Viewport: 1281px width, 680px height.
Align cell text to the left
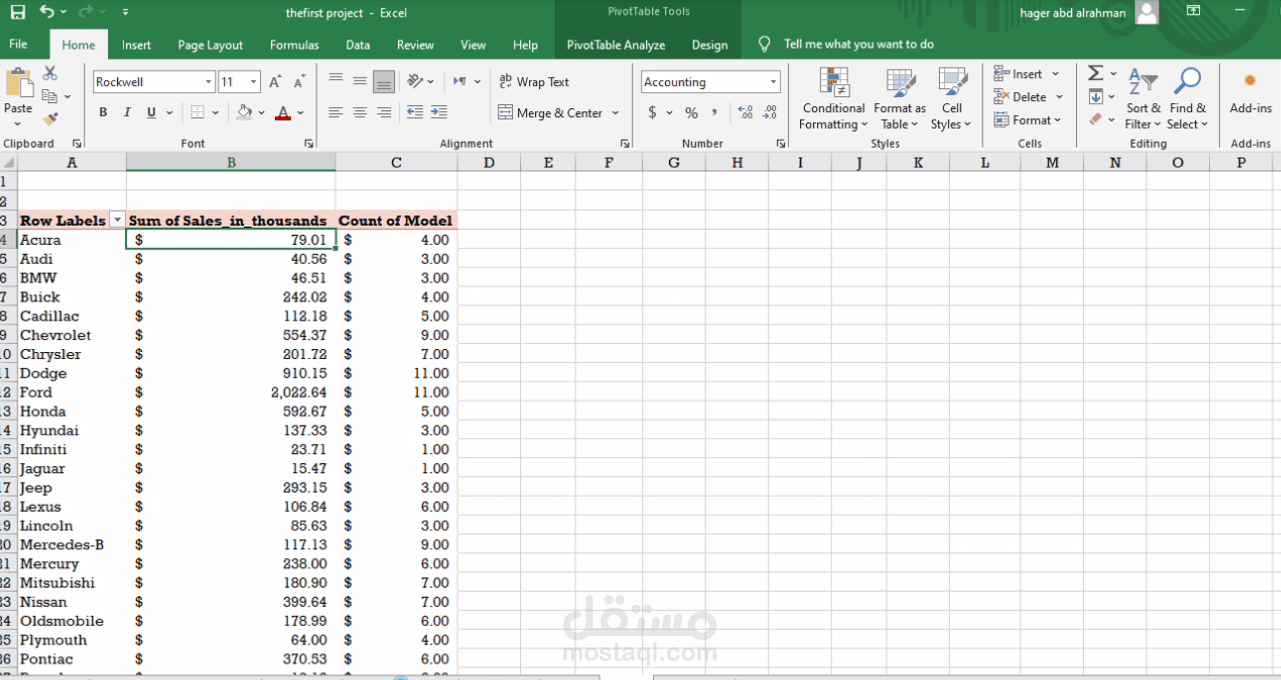coord(336,113)
